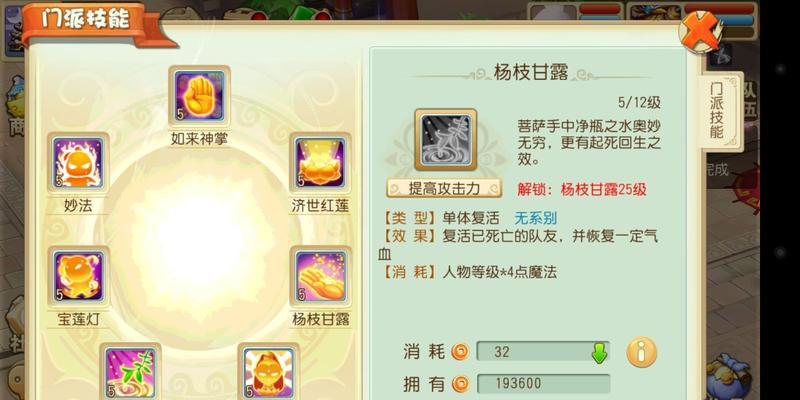Screen dimensions: 800x400
Task: Tap the 门派技能 title banner
Action: pos(84,20)
